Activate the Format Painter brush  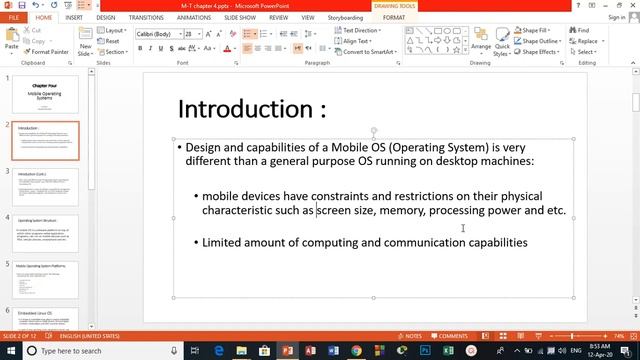46,52
